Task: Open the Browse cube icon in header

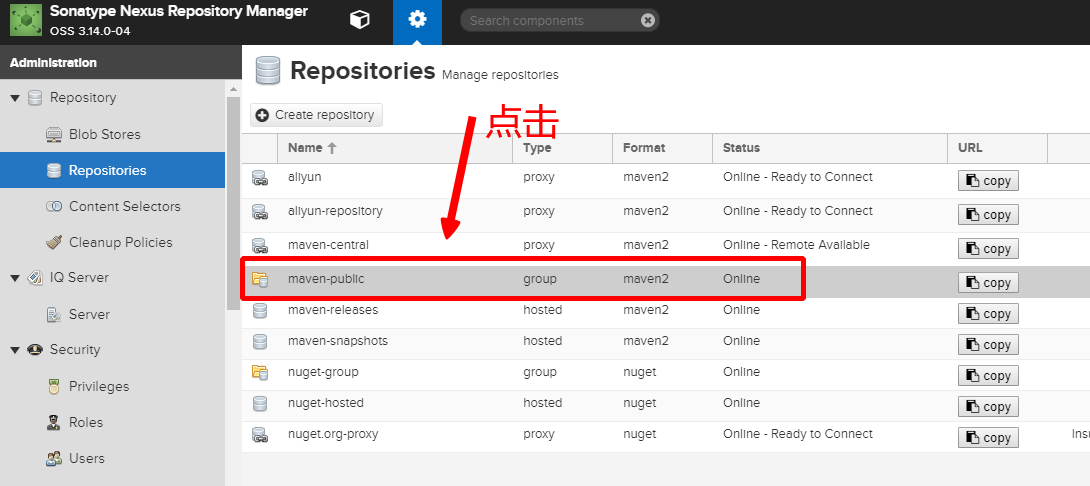Action: (359, 20)
